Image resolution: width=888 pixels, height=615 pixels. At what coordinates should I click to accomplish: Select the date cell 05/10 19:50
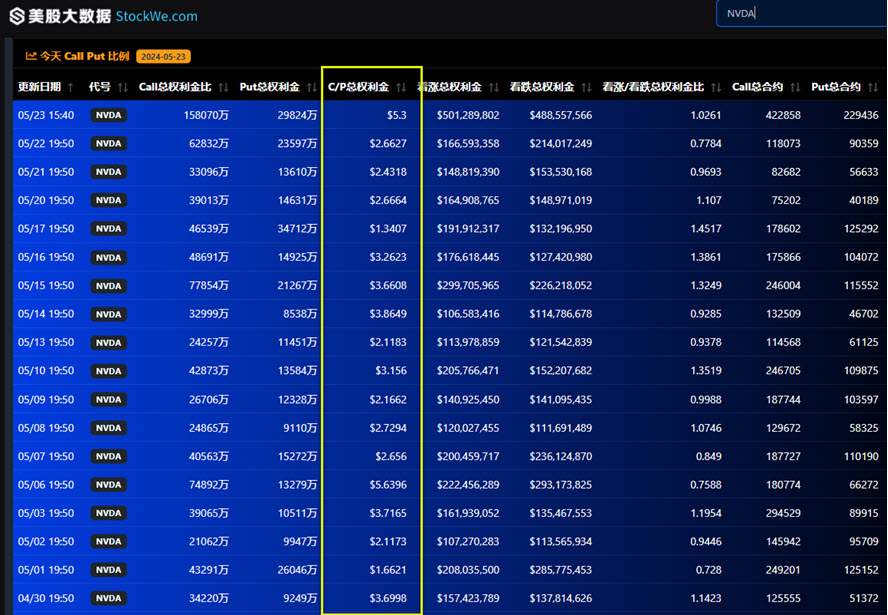[x=46, y=371]
